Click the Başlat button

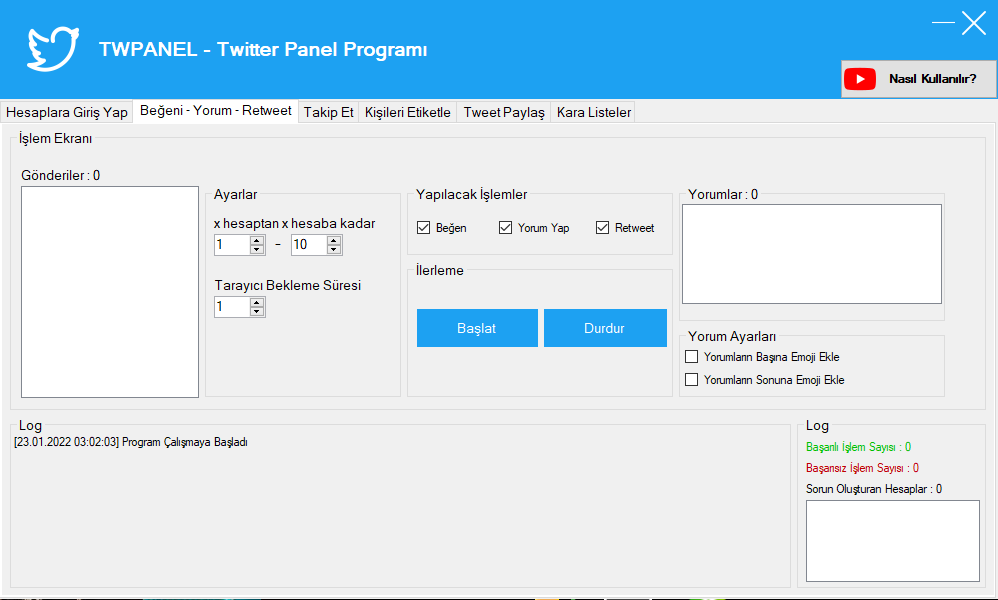(477, 328)
